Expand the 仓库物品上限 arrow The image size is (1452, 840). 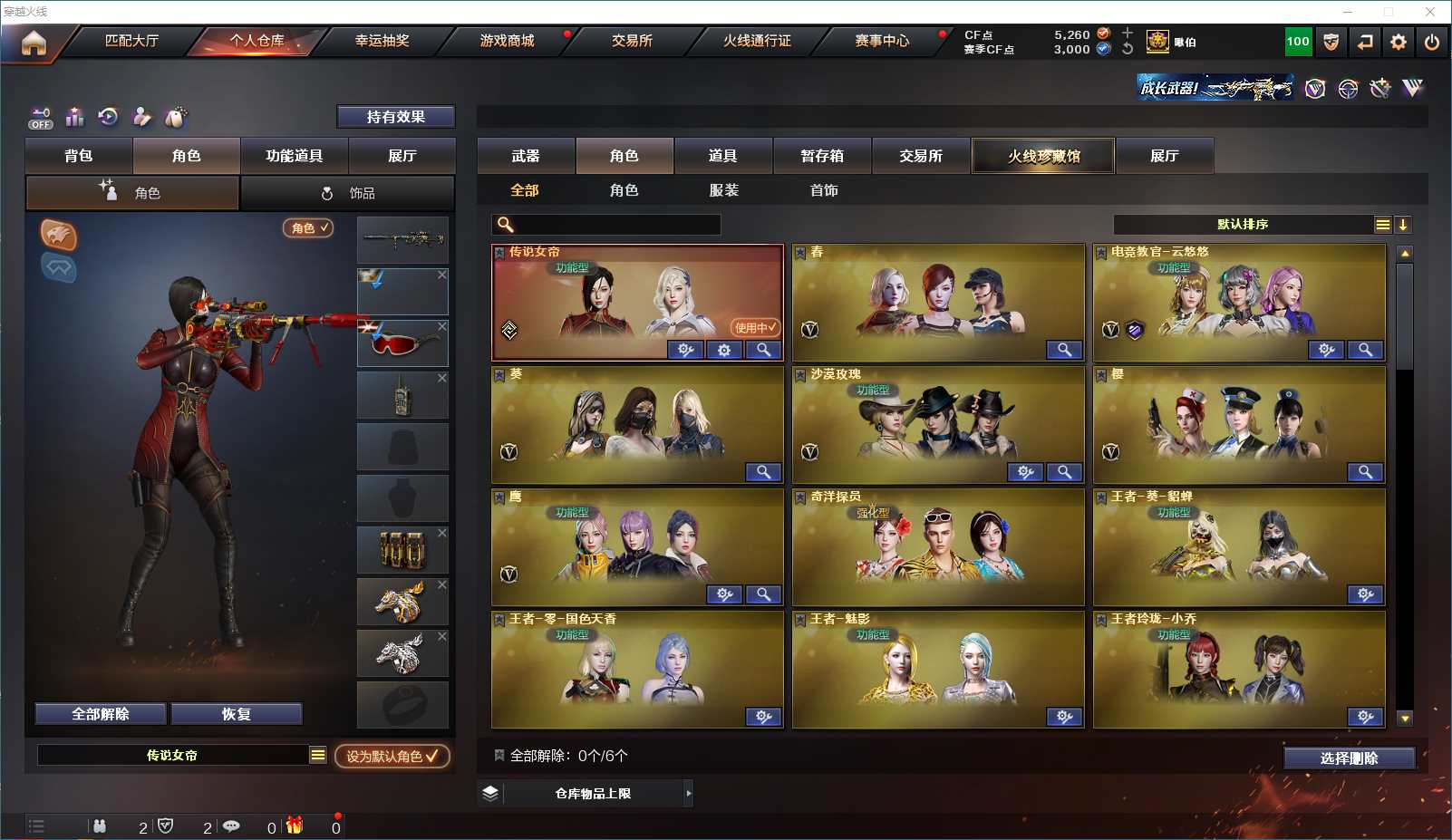[689, 793]
